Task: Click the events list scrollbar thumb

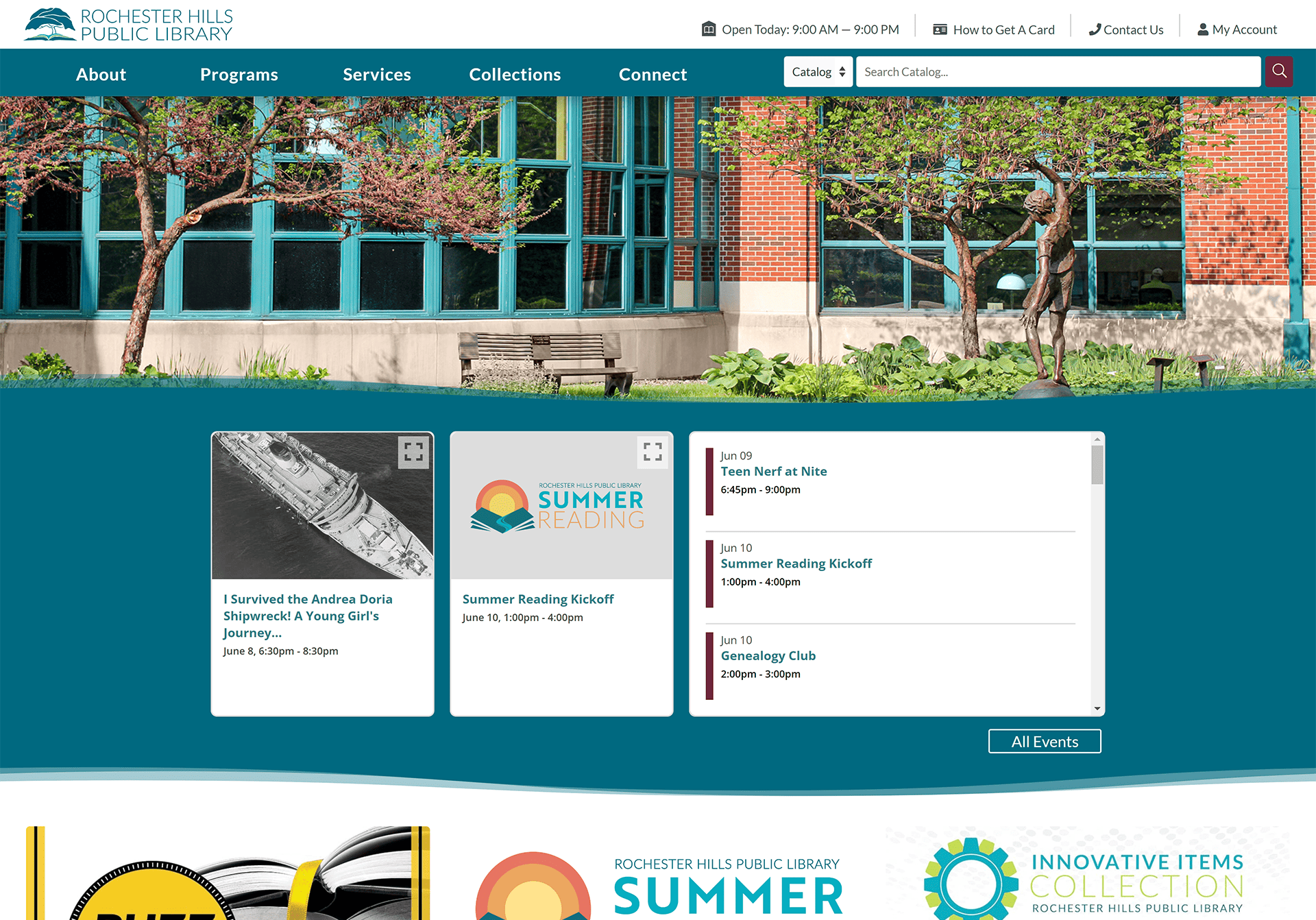Action: (1097, 464)
